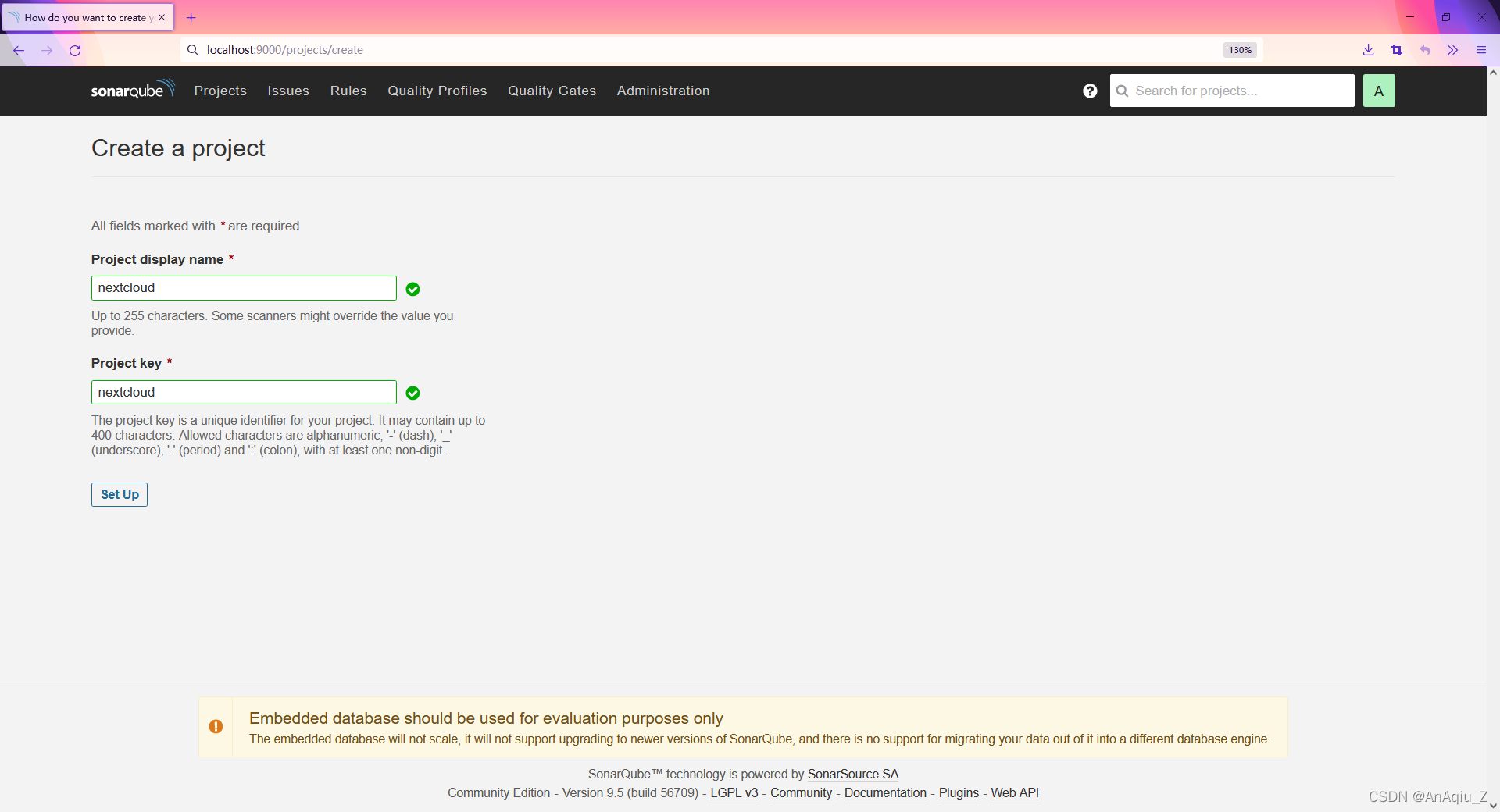Open the SonarSource SA link
Screen dimensions: 1500x812
(x=853, y=774)
